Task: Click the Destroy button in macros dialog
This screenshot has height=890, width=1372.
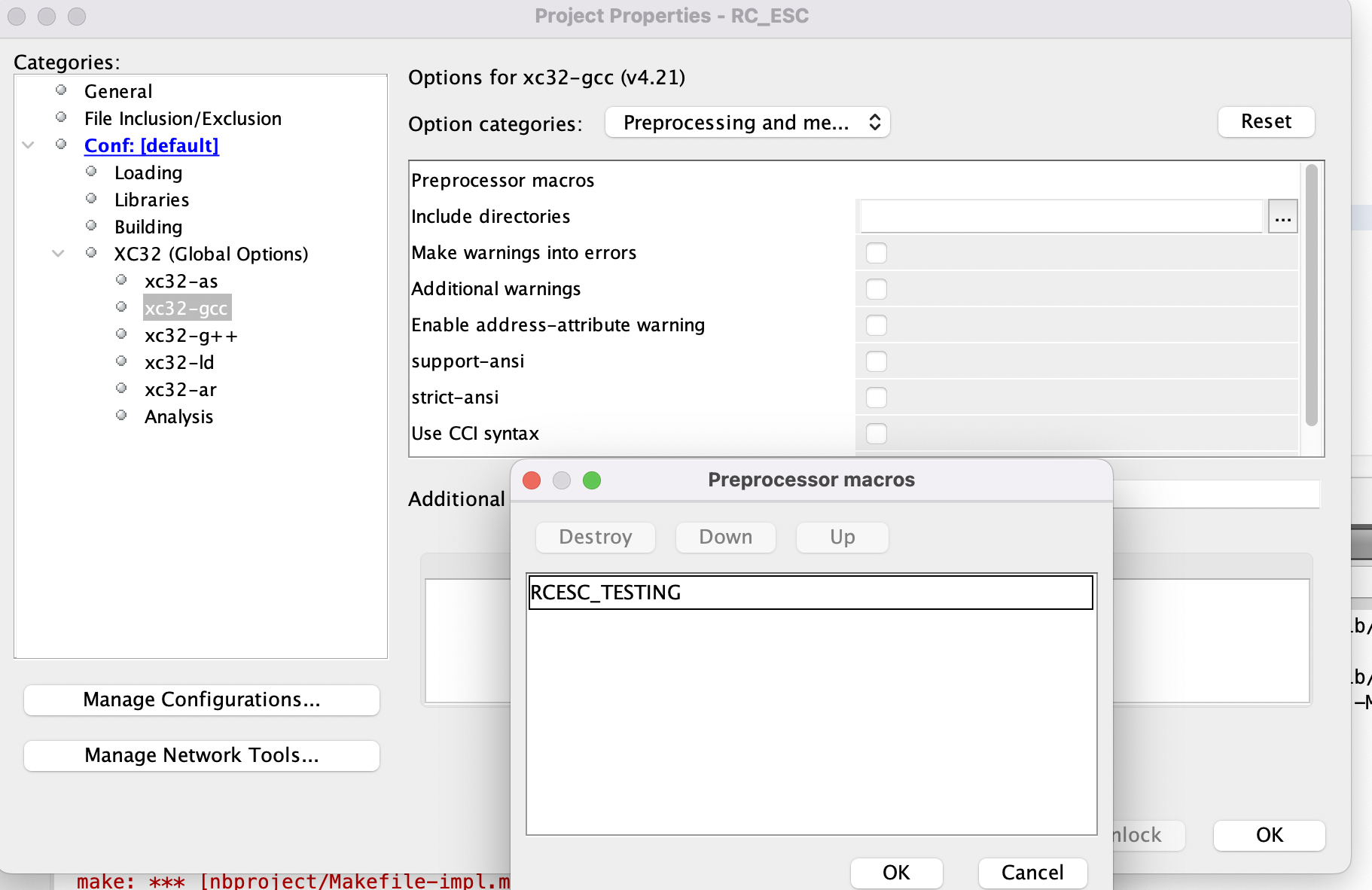Action: pyautogui.click(x=595, y=537)
